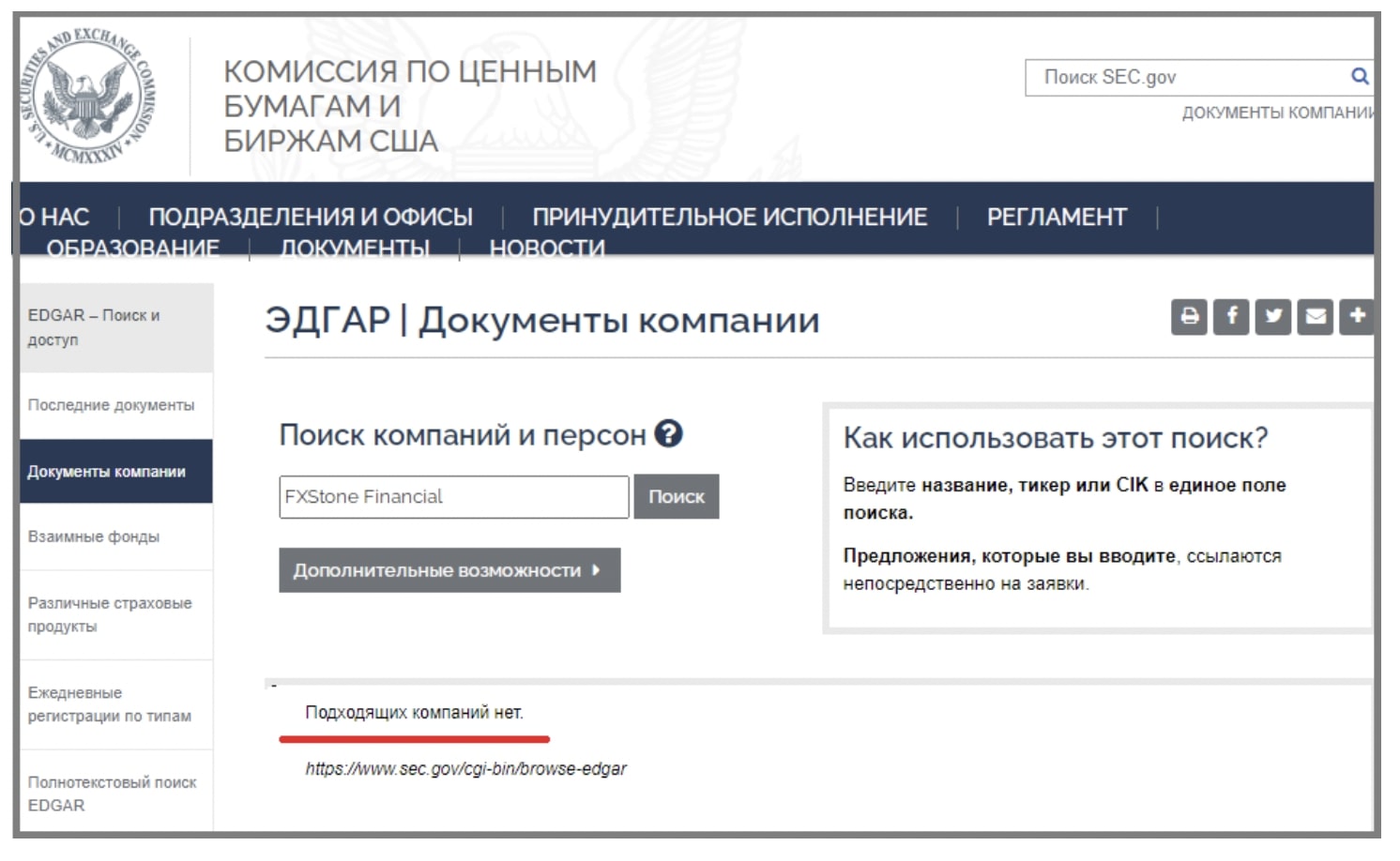
Task: Select 'Полнотекстовый поиск EDGAR' sidebar item
Action: coord(116,793)
